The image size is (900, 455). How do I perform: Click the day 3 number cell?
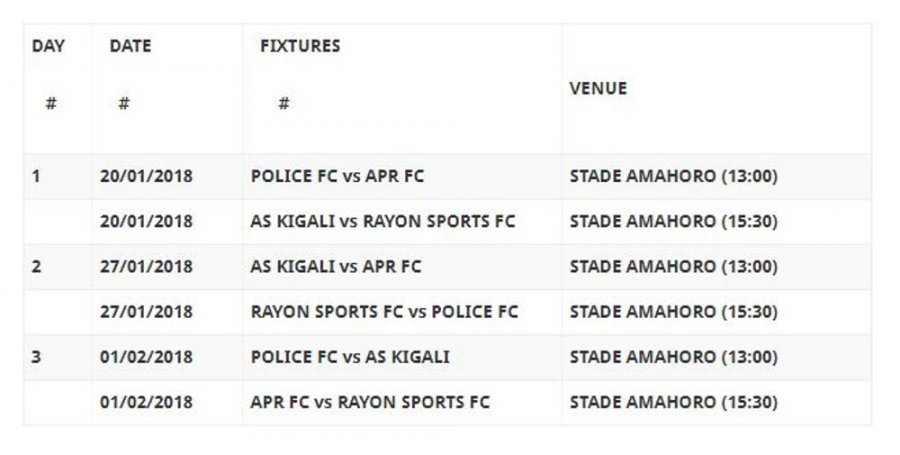(36, 357)
